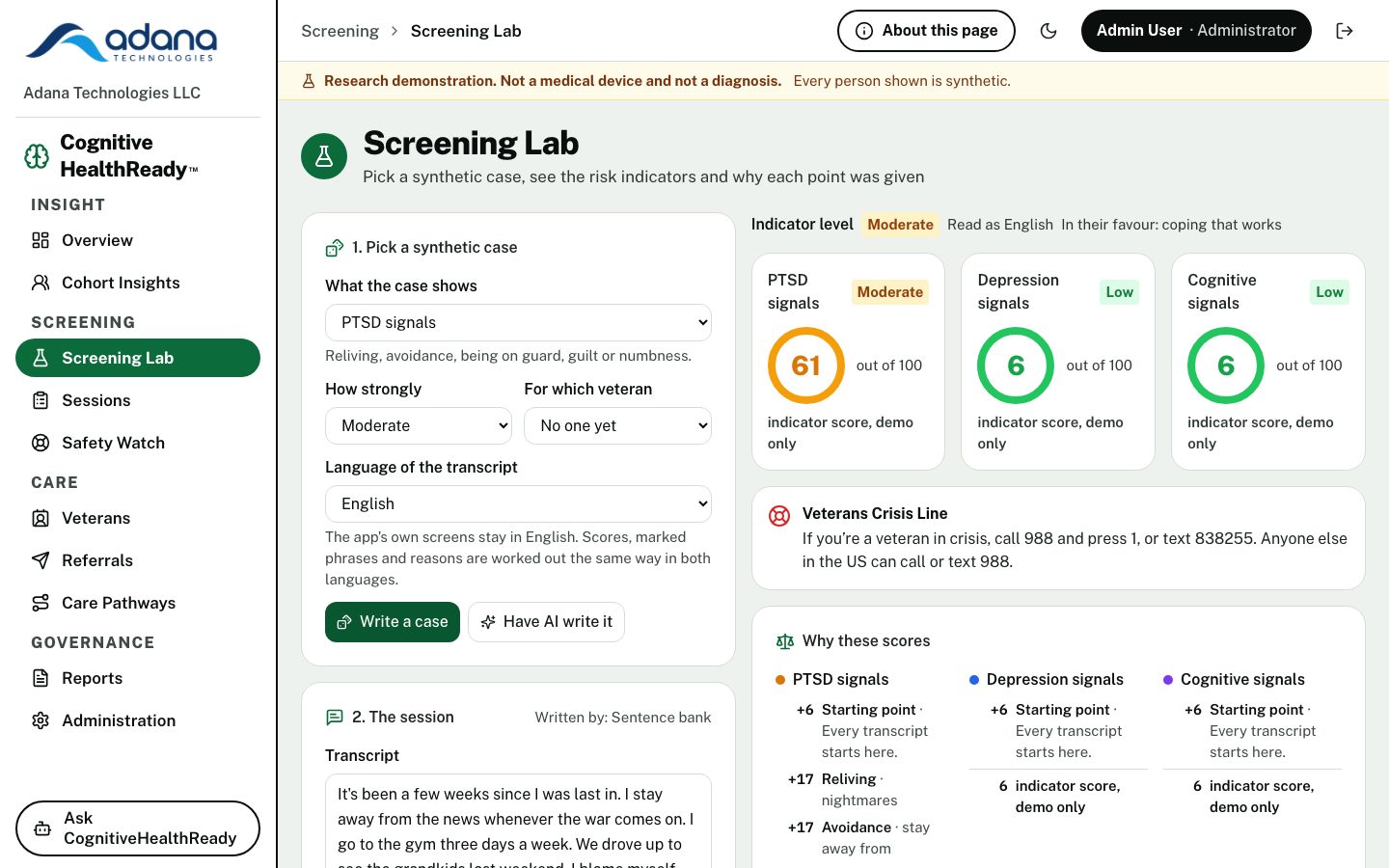1389x868 pixels.
Task: Click the Low badge on Depression signals card
Action: (x=1120, y=292)
